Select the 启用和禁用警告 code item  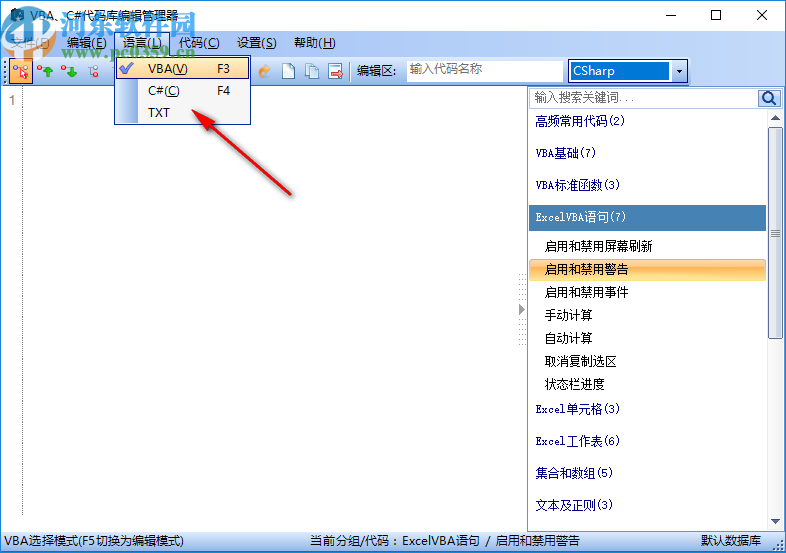click(647, 270)
